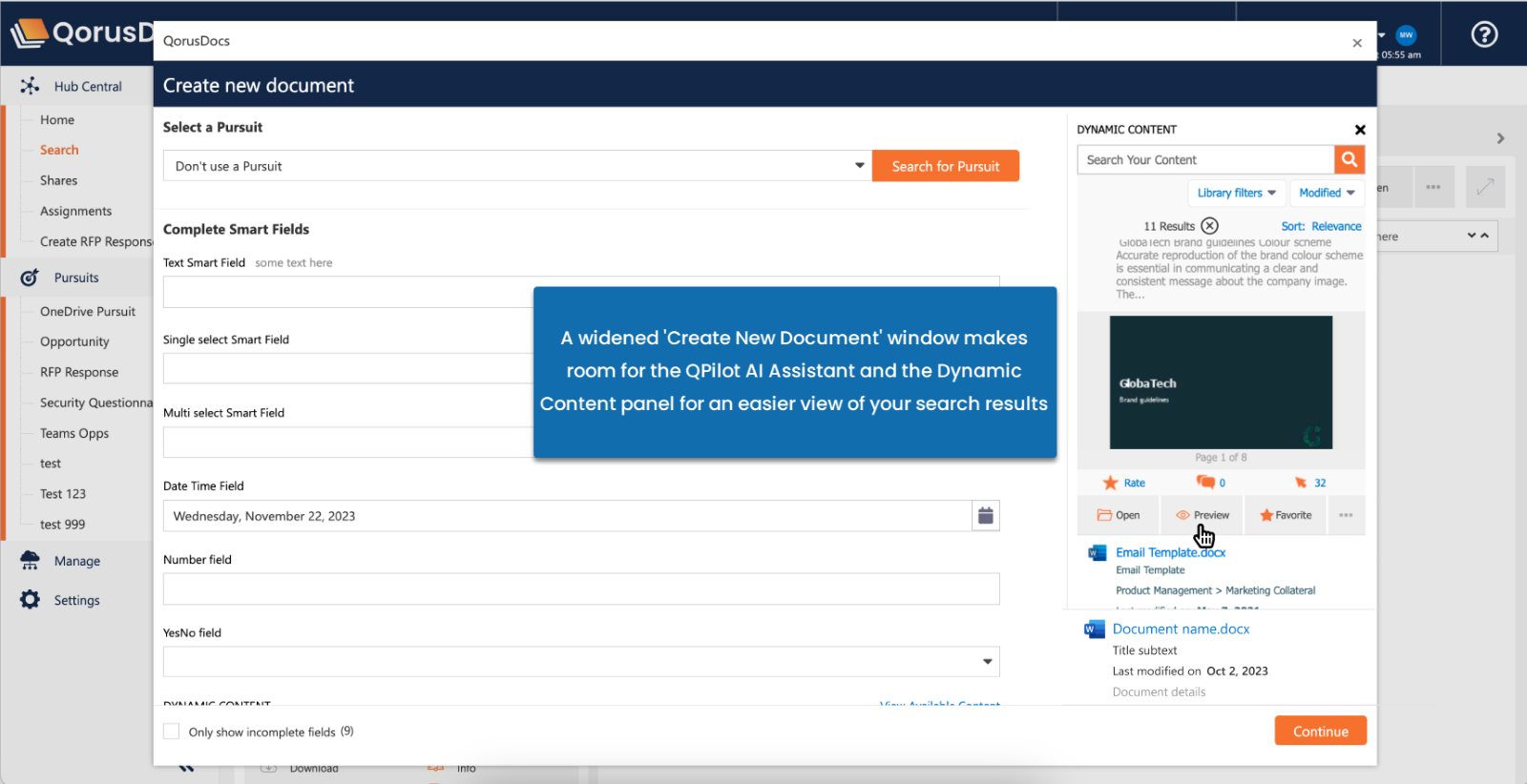Open the more options ellipsis for GlobaTech result
This screenshot has height=784, width=1527.
(1346, 515)
